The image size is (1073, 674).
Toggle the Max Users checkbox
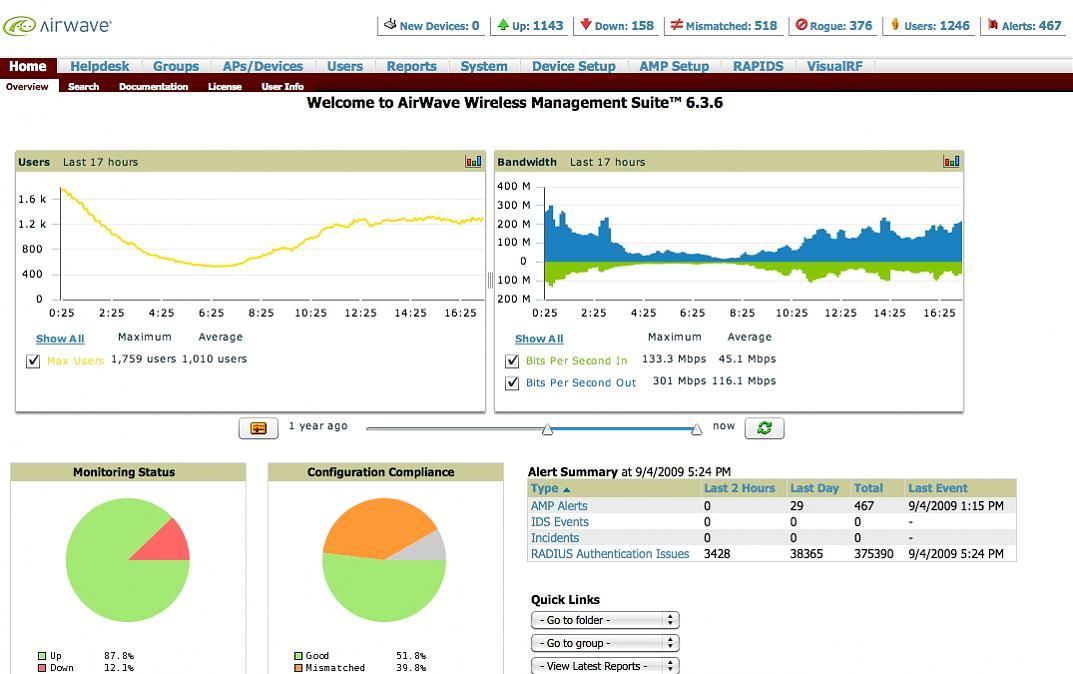[x=33, y=360]
